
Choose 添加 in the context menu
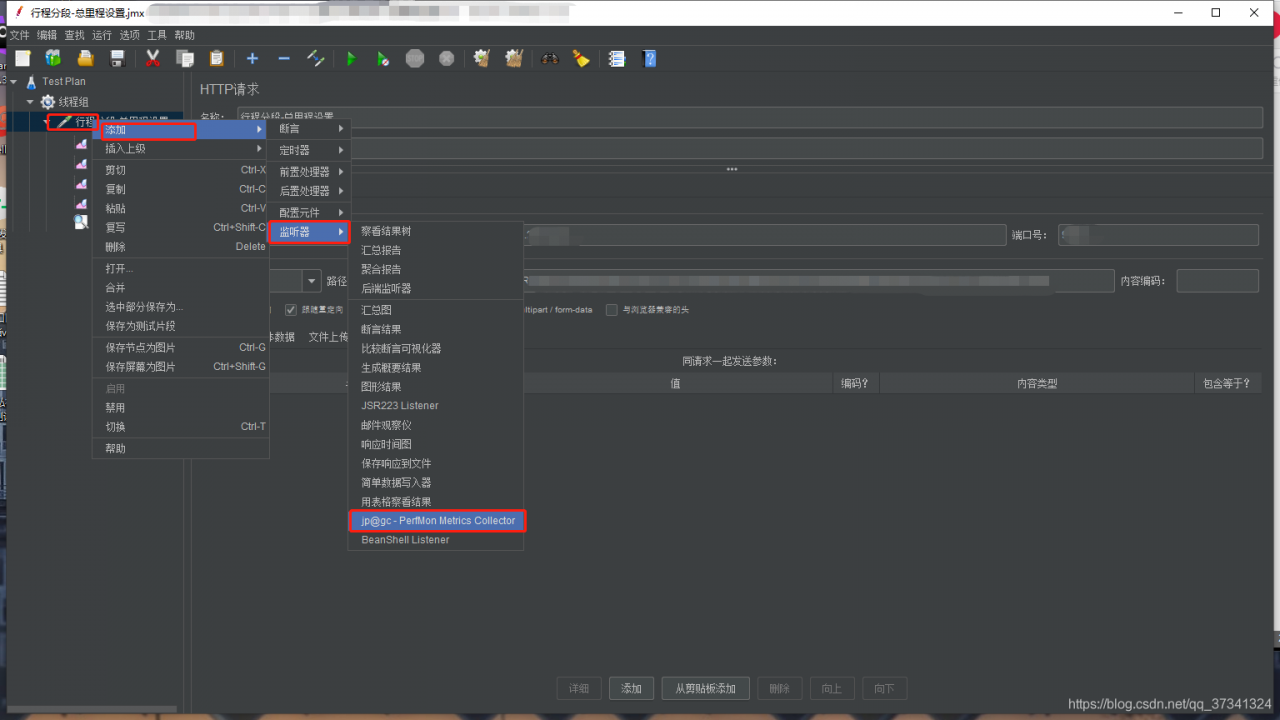[x=180, y=130]
